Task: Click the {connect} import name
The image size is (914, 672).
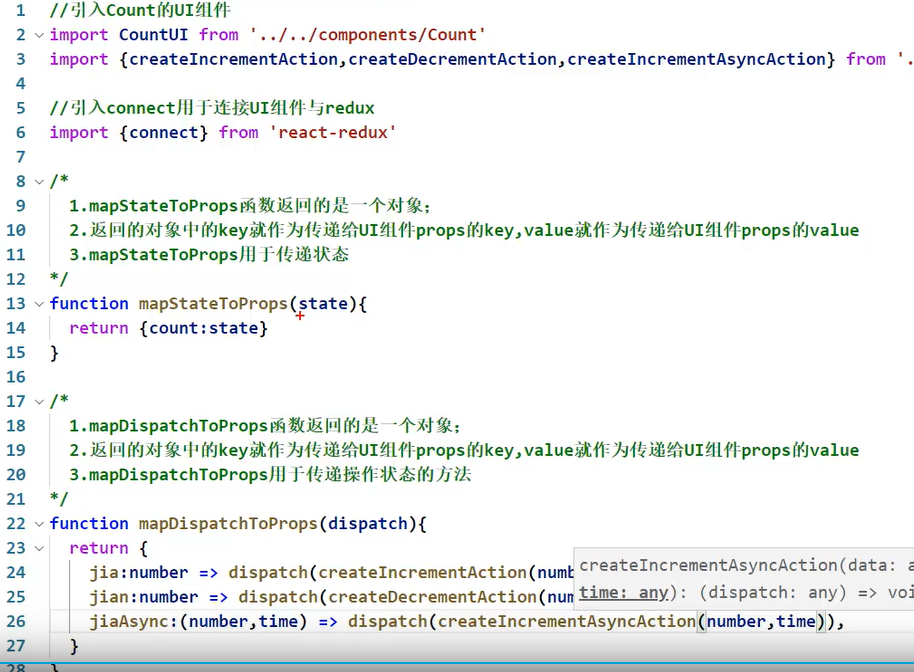Action: coord(164,133)
